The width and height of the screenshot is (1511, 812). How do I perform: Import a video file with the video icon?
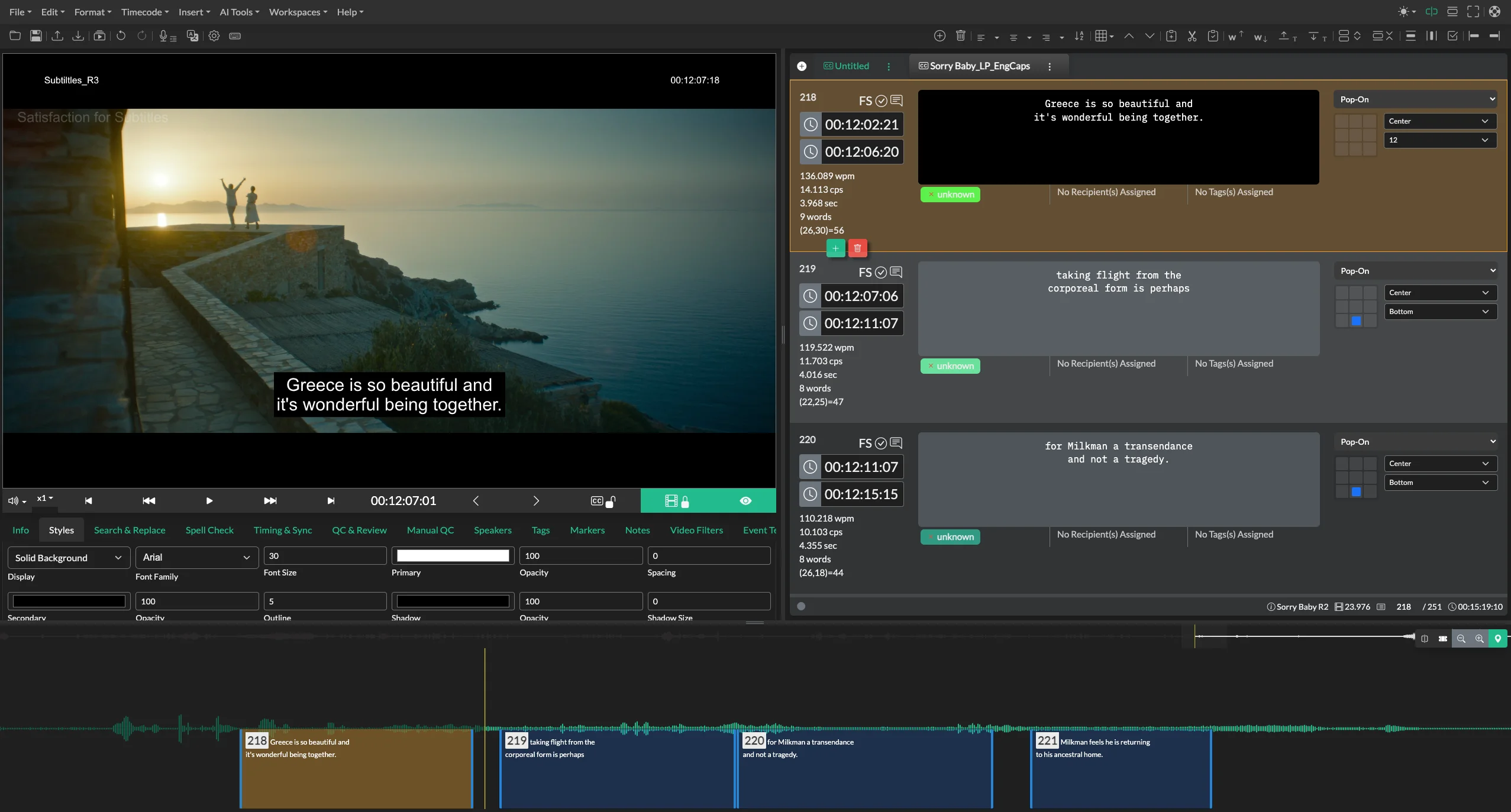[x=99, y=36]
